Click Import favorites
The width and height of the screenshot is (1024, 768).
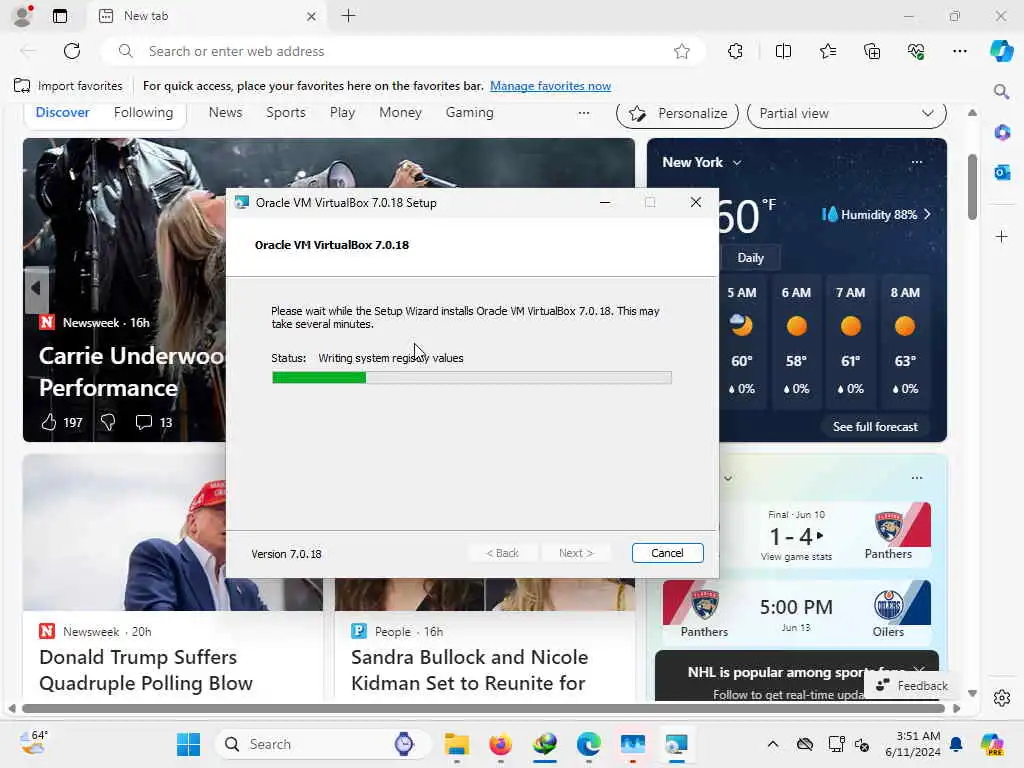coord(68,86)
